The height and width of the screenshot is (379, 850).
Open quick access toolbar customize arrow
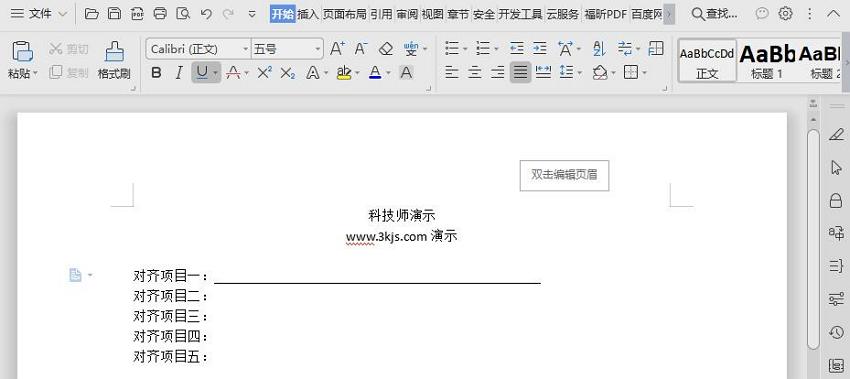[x=252, y=14]
